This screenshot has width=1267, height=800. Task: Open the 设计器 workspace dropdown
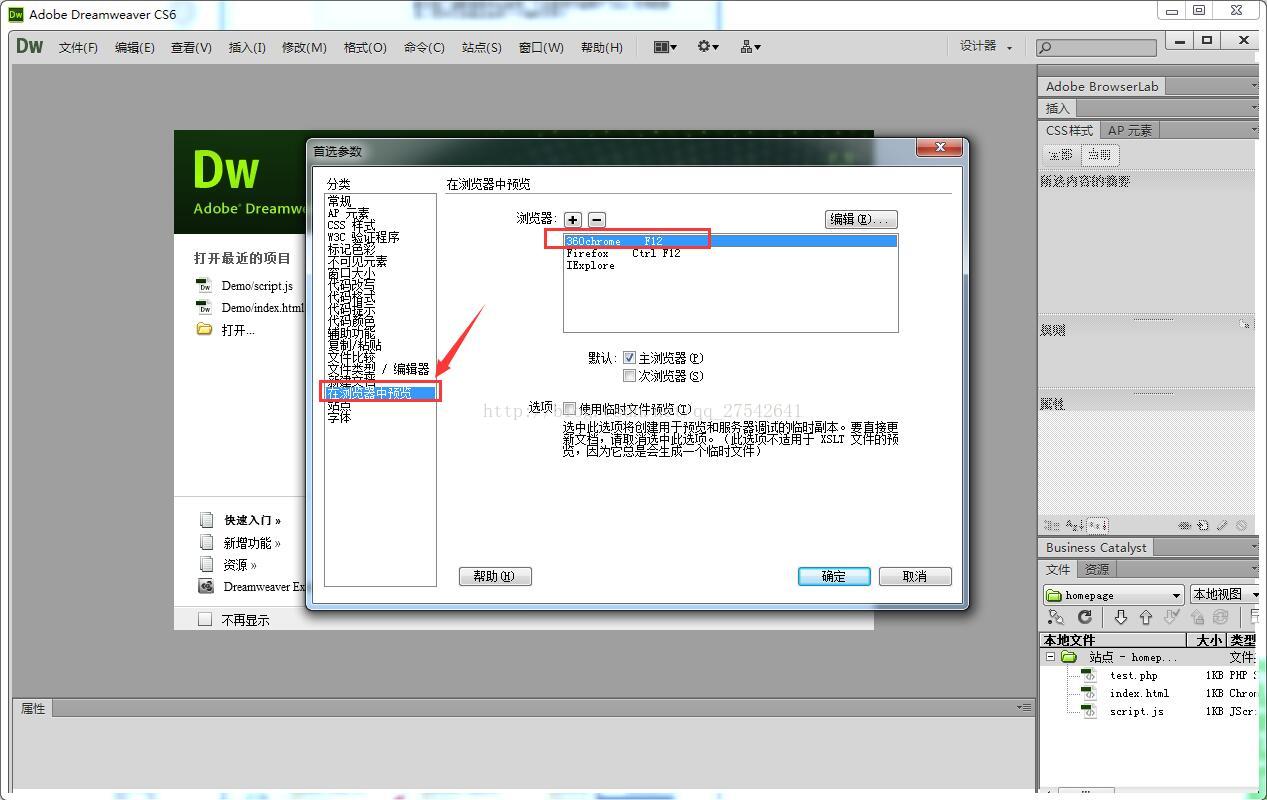[986, 46]
